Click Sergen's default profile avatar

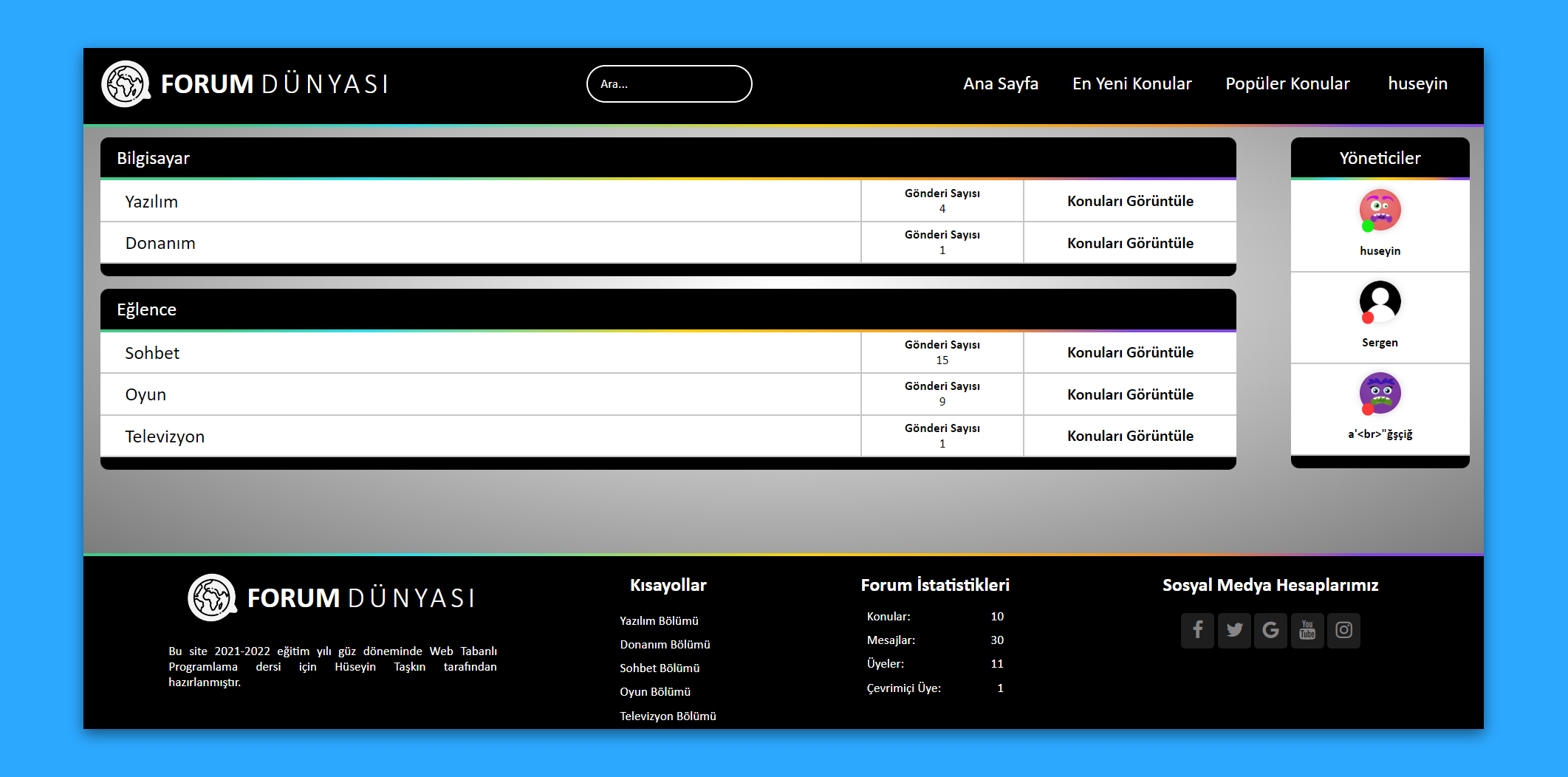coord(1380,302)
